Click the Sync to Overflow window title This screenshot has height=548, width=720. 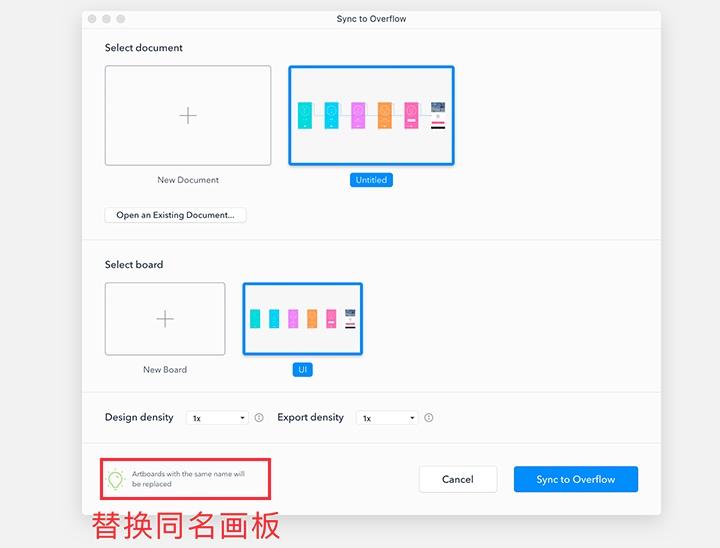[371, 19]
